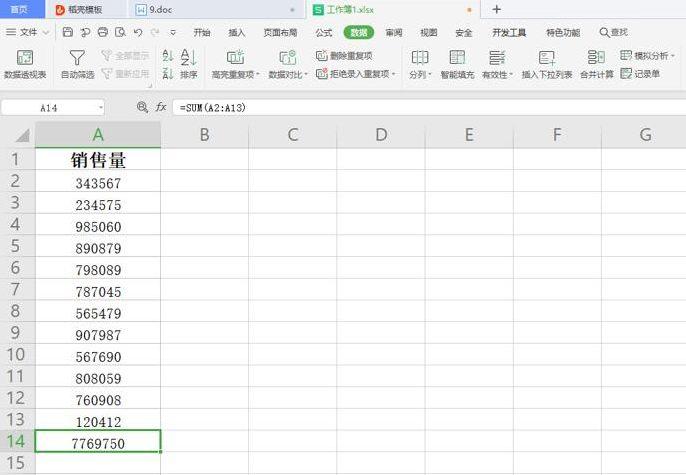Select the 销售量 header cell
Screen dimensions: 686x475
pos(98,159)
